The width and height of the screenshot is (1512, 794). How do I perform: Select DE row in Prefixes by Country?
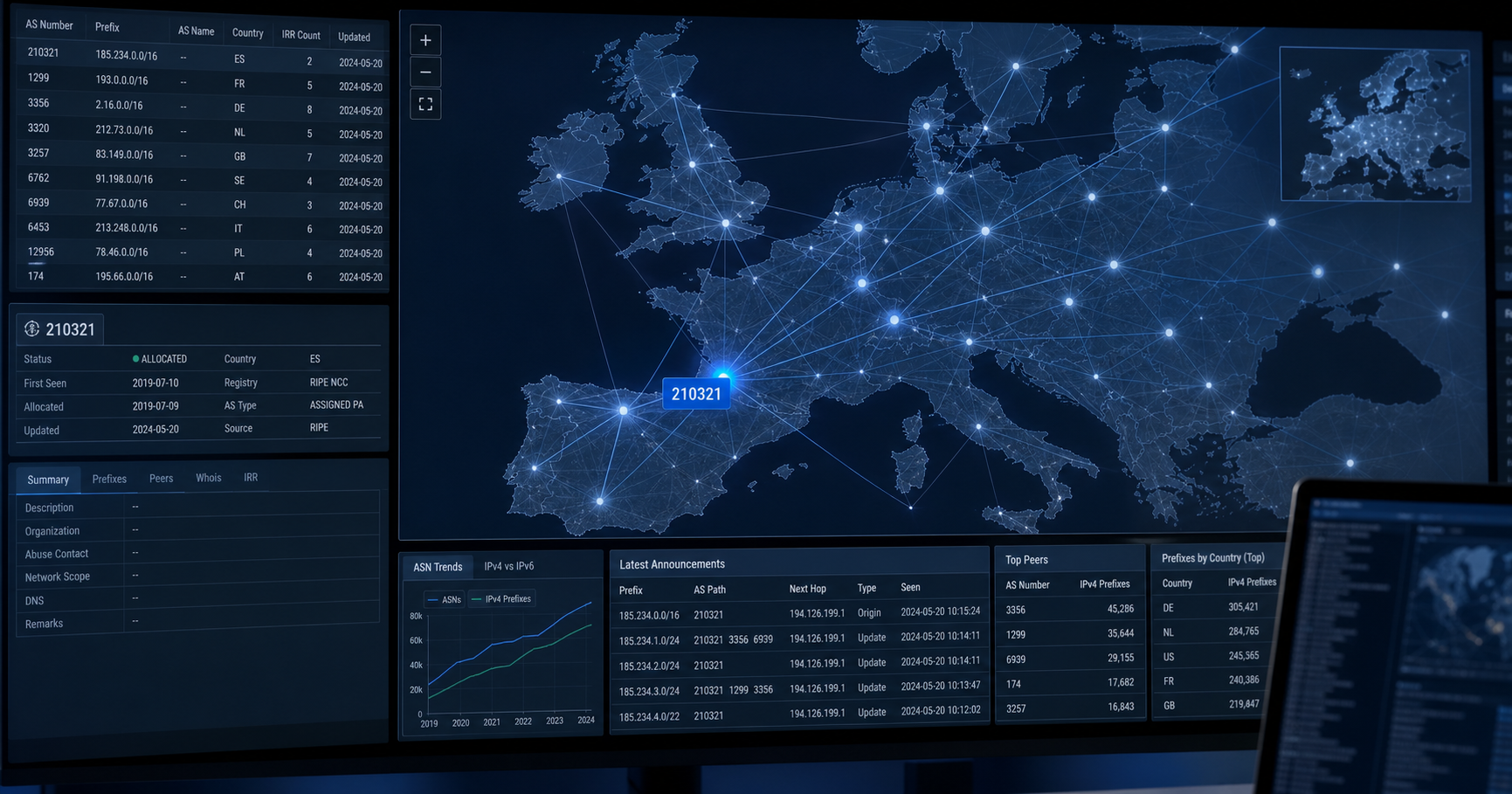coord(1215,607)
